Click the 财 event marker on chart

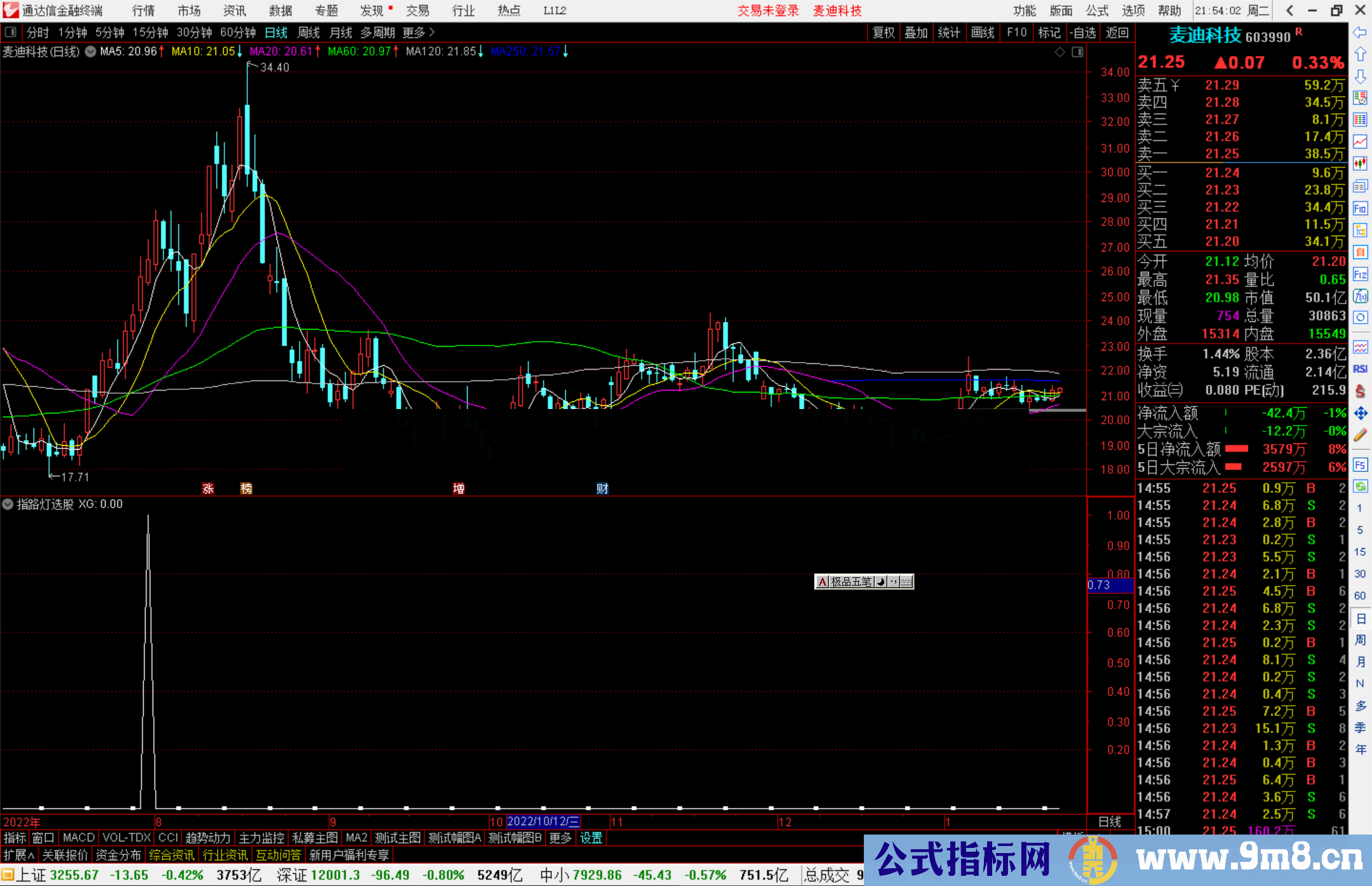[602, 488]
